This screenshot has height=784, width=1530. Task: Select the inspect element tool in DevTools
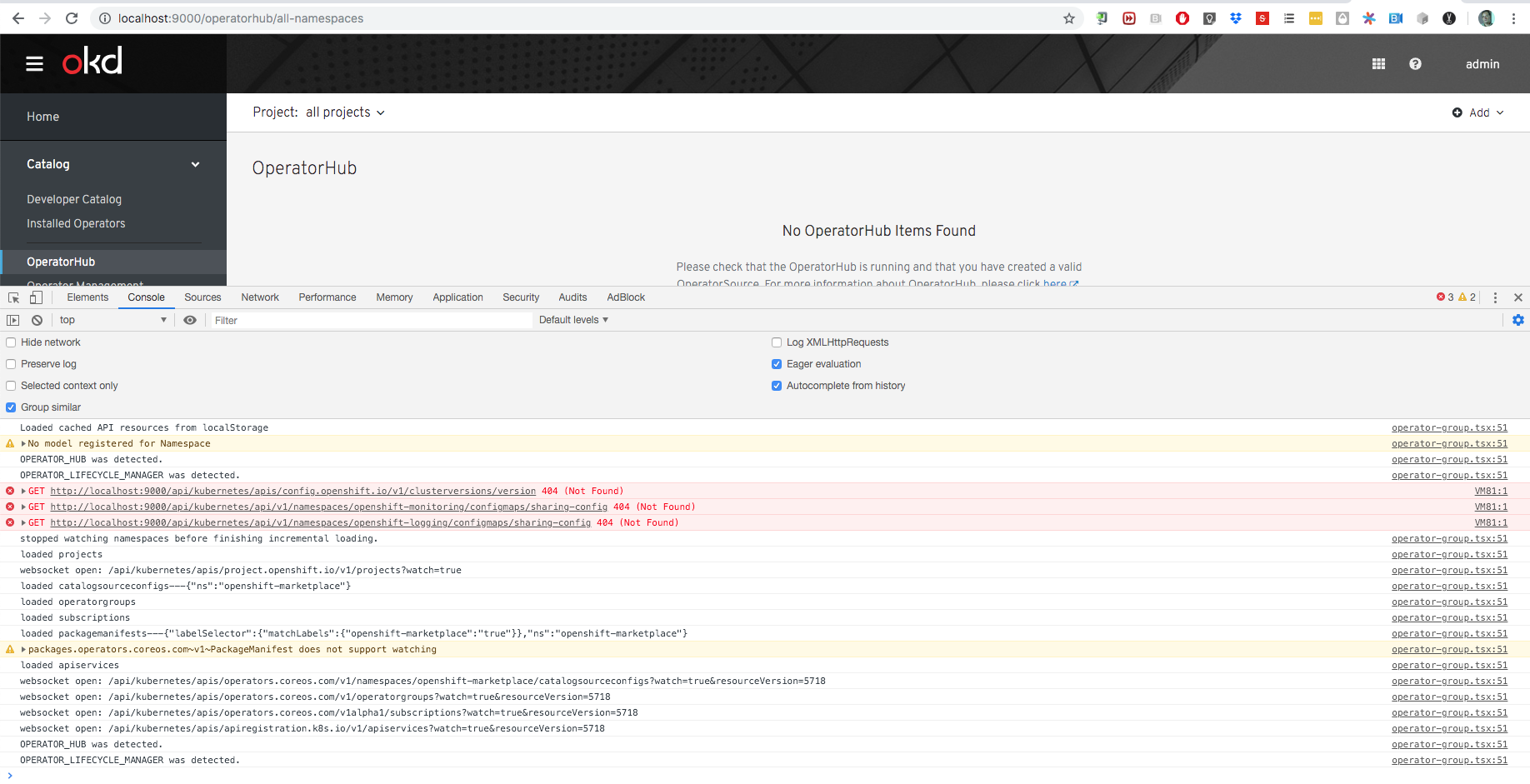click(13, 297)
